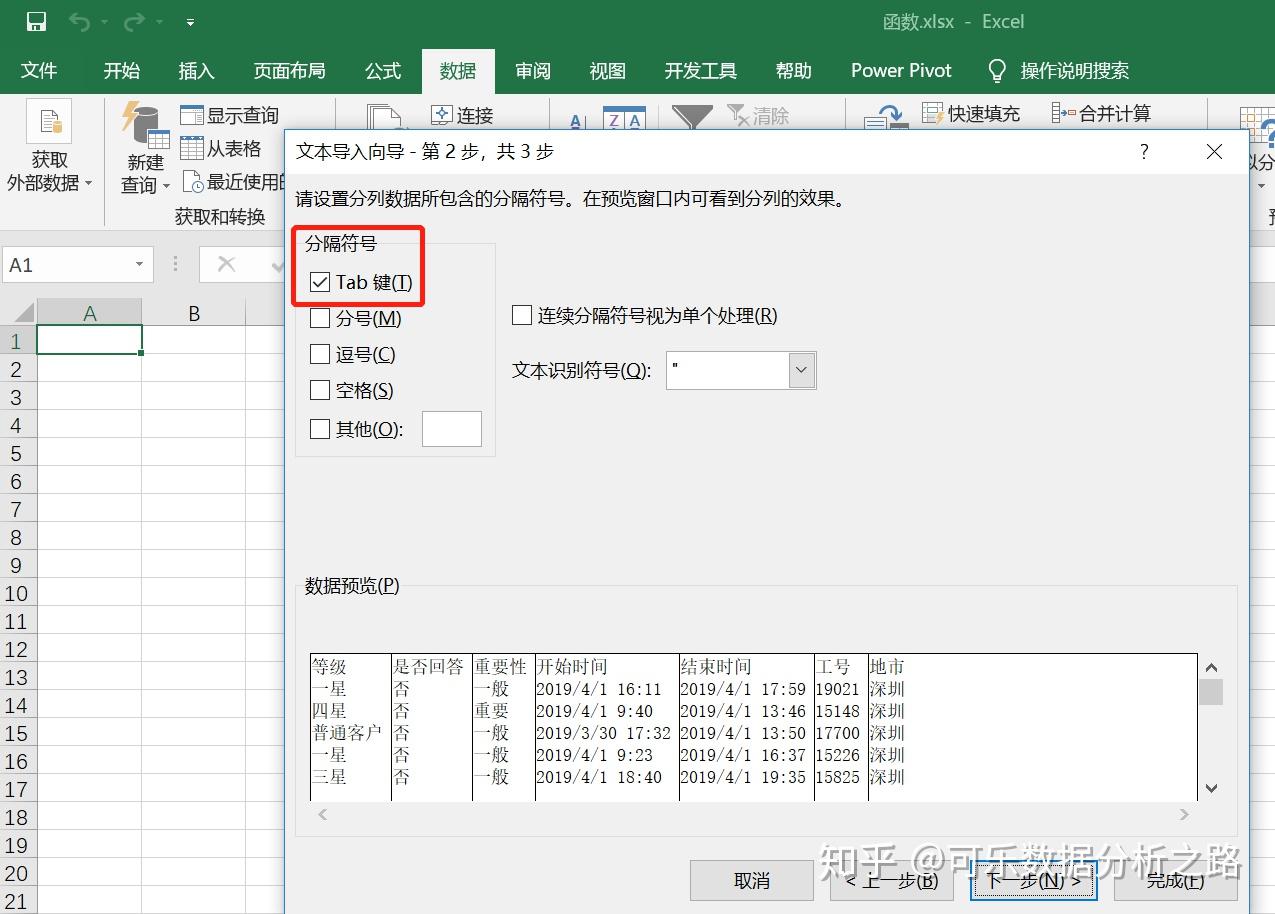Viewport: 1275px width, 914px height.
Task: Click the 其他 custom delimiter input box
Action: pos(452,429)
